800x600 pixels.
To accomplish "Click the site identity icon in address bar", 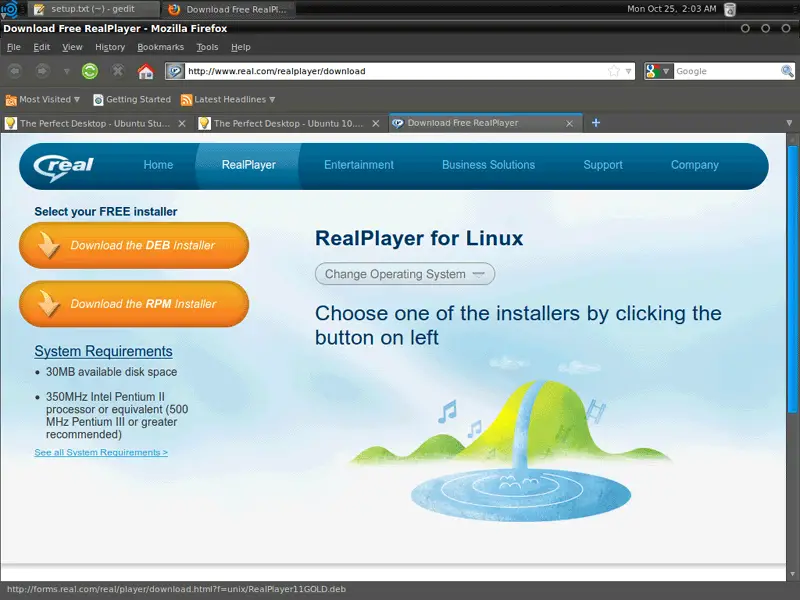I will 174,71.
